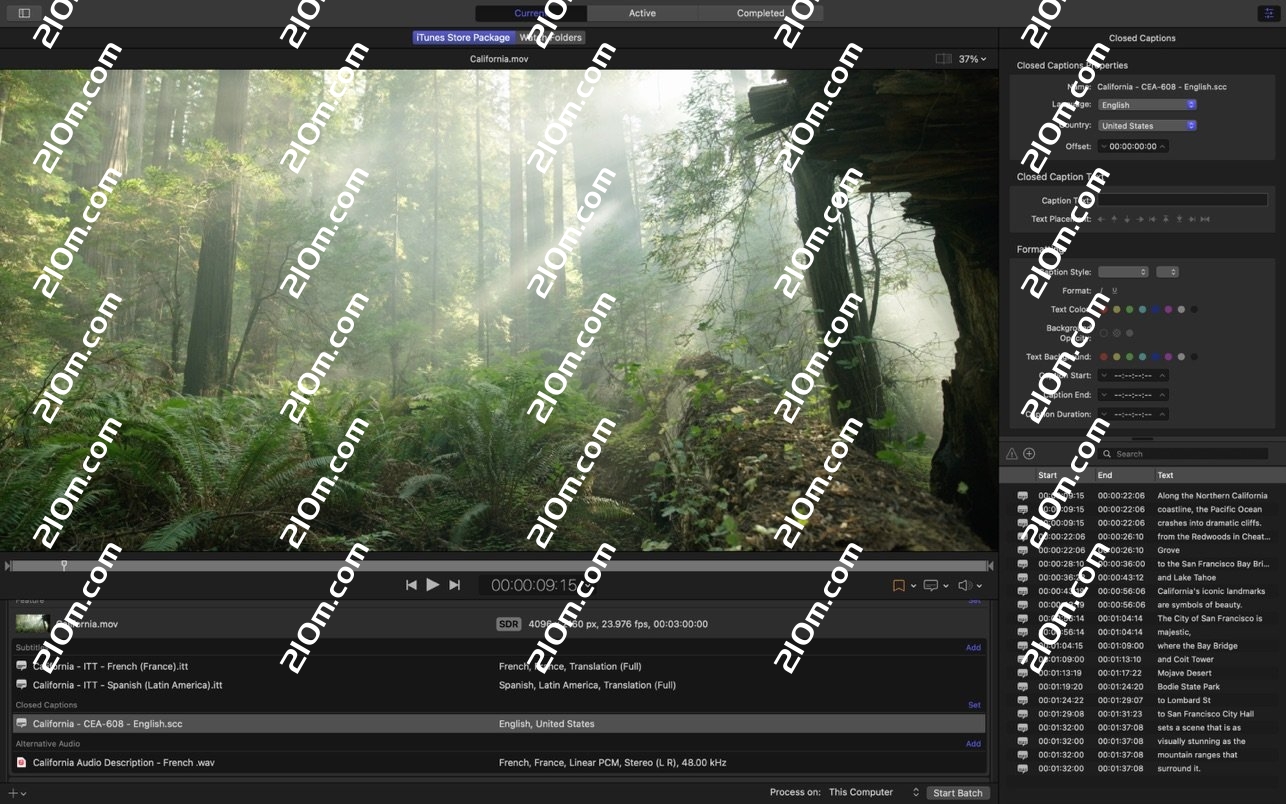Toggle italic caption format
The image size is (1286, 804).
[x=1101, y=291]
